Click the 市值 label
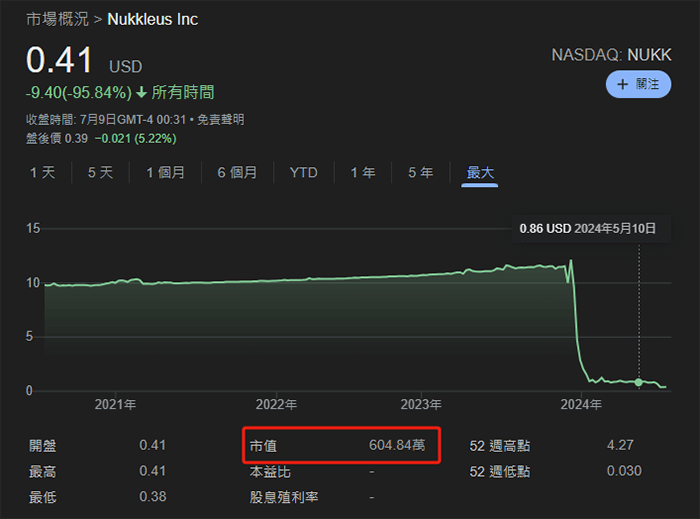This screenshot has height=519, width=700. pyautogui.click(x=263, y=445)
